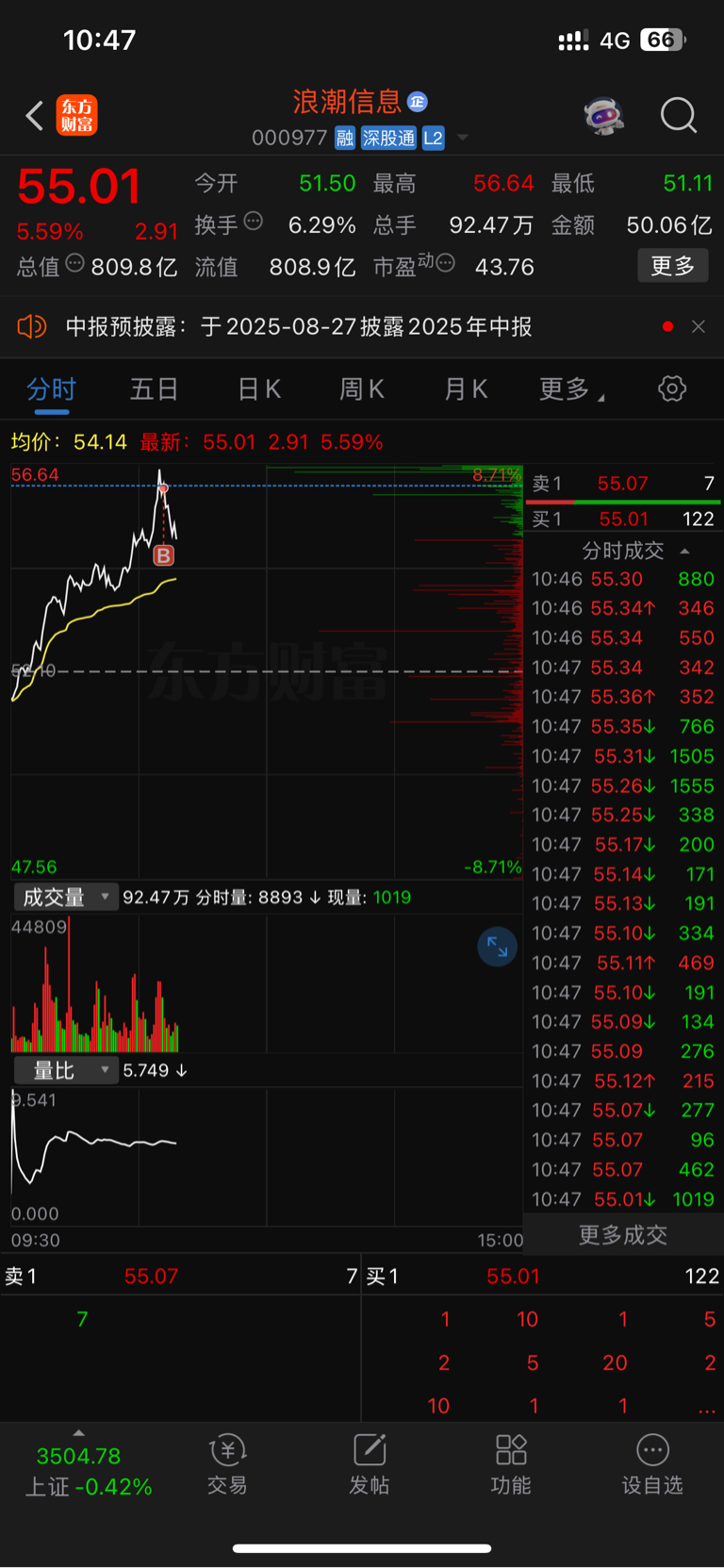Select the 10:46 55.30 trade with 880 volume
This screenshot has width=724, height=1568.
tap(623, 579)
